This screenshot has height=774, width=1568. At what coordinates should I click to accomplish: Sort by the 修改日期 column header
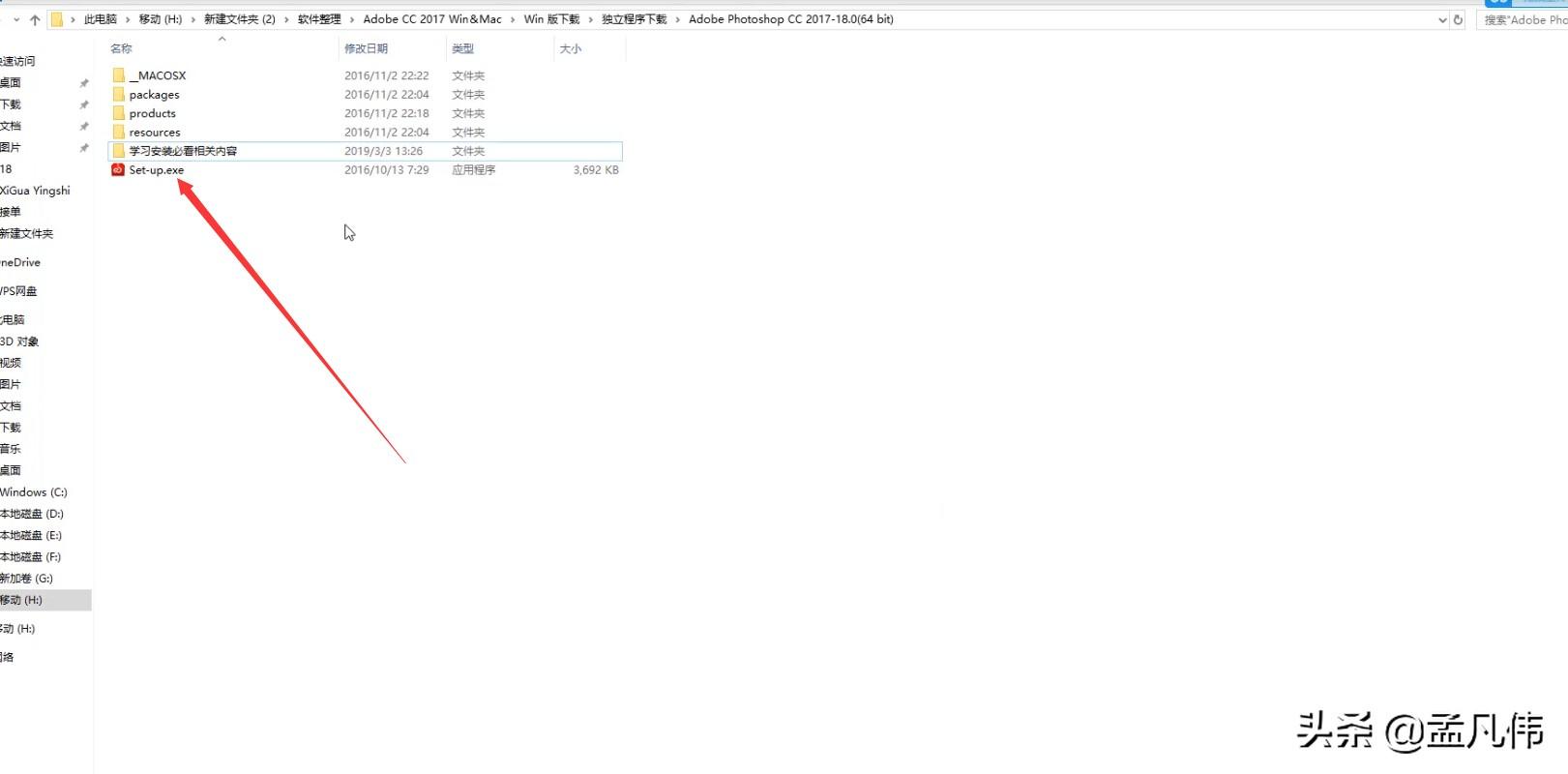point(366,48)
